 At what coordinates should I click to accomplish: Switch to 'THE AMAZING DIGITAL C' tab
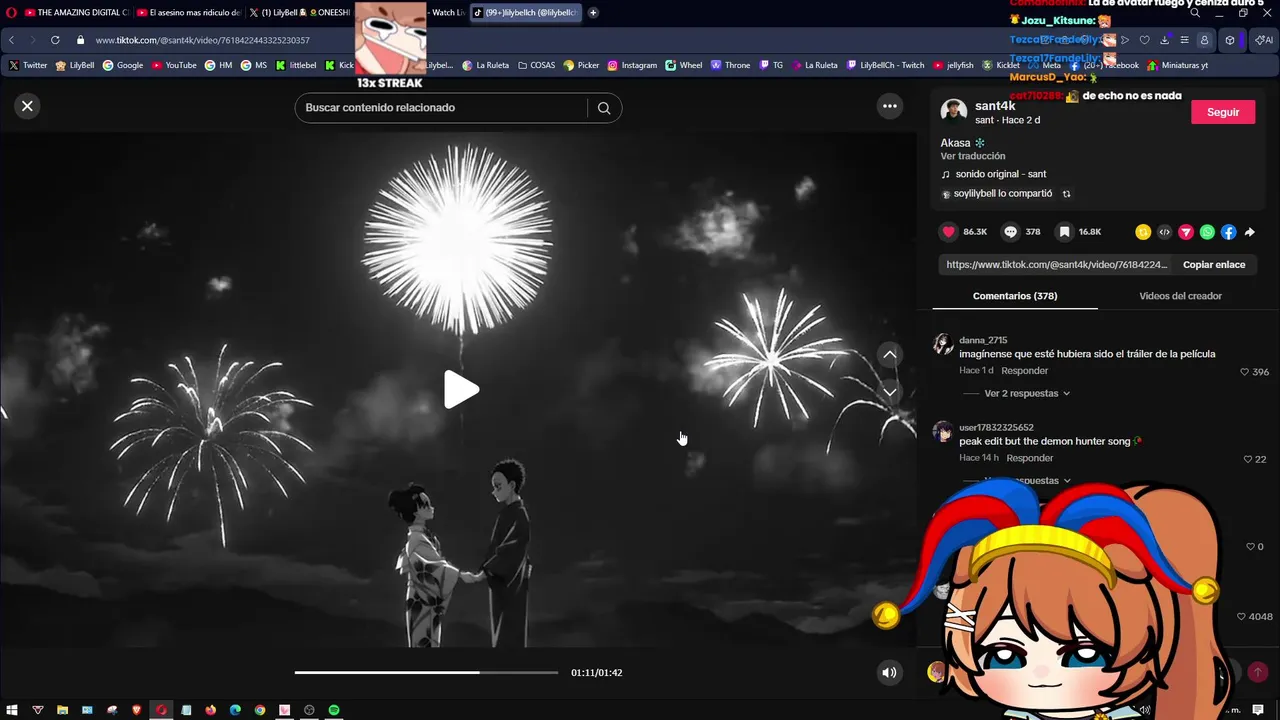tap(77, 13)
